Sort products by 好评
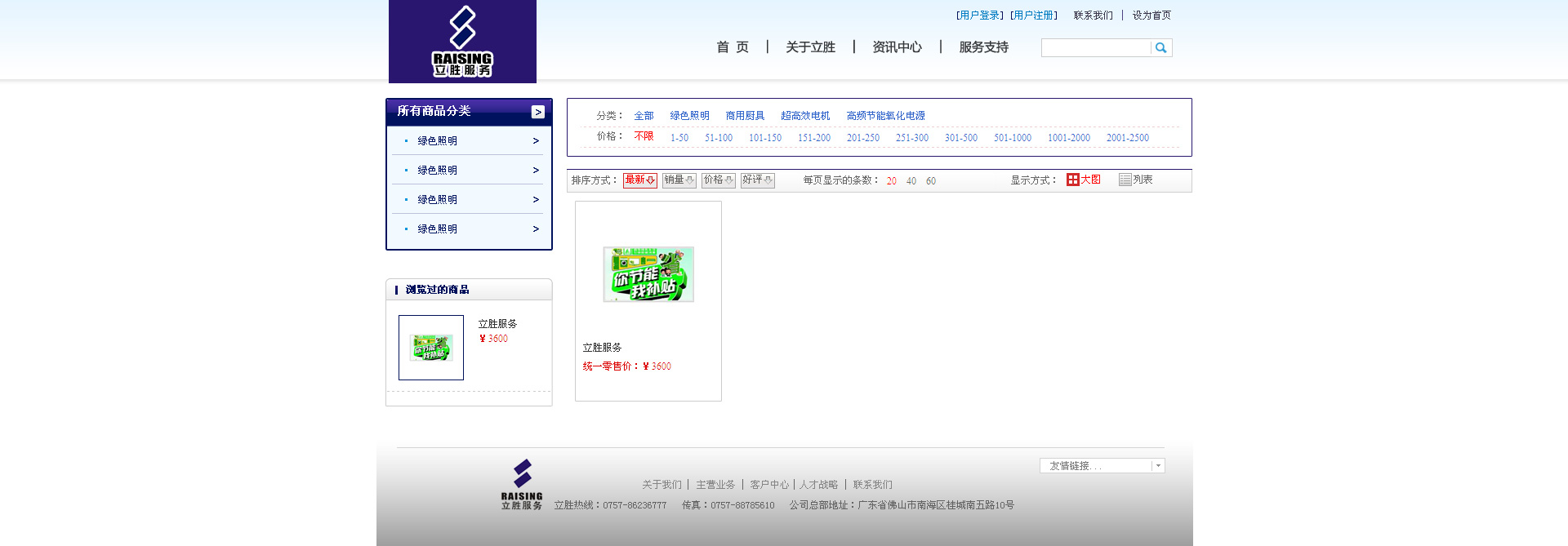The image size is (1568, 546). [x=757, y=180]
